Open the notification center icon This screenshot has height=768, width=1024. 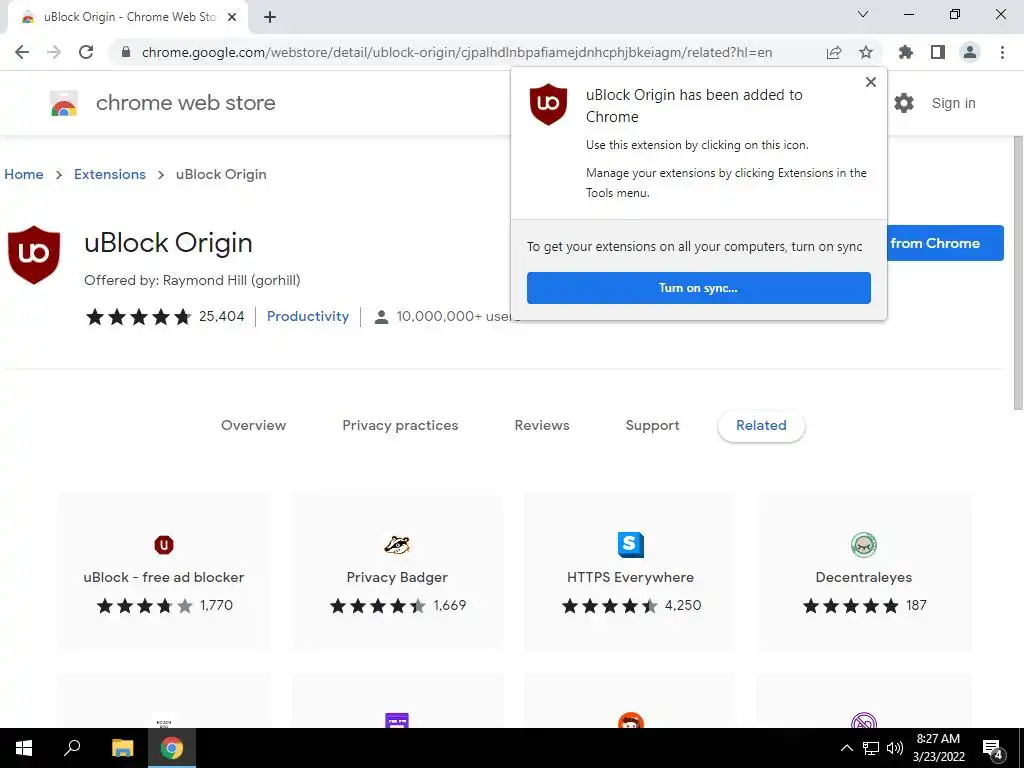pos(993,748)
